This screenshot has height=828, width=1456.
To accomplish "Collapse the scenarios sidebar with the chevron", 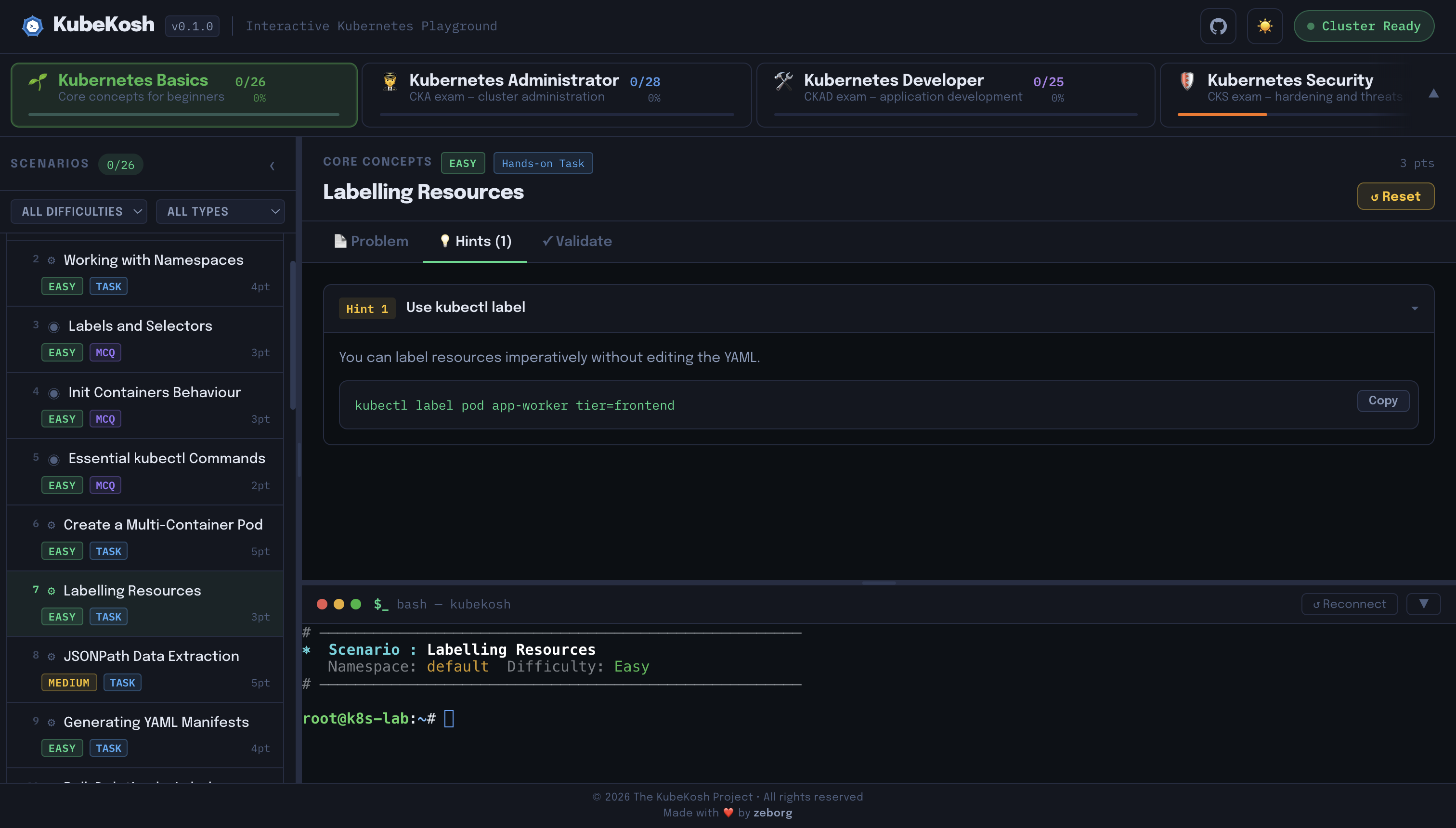I will click(x=272, y=166).
